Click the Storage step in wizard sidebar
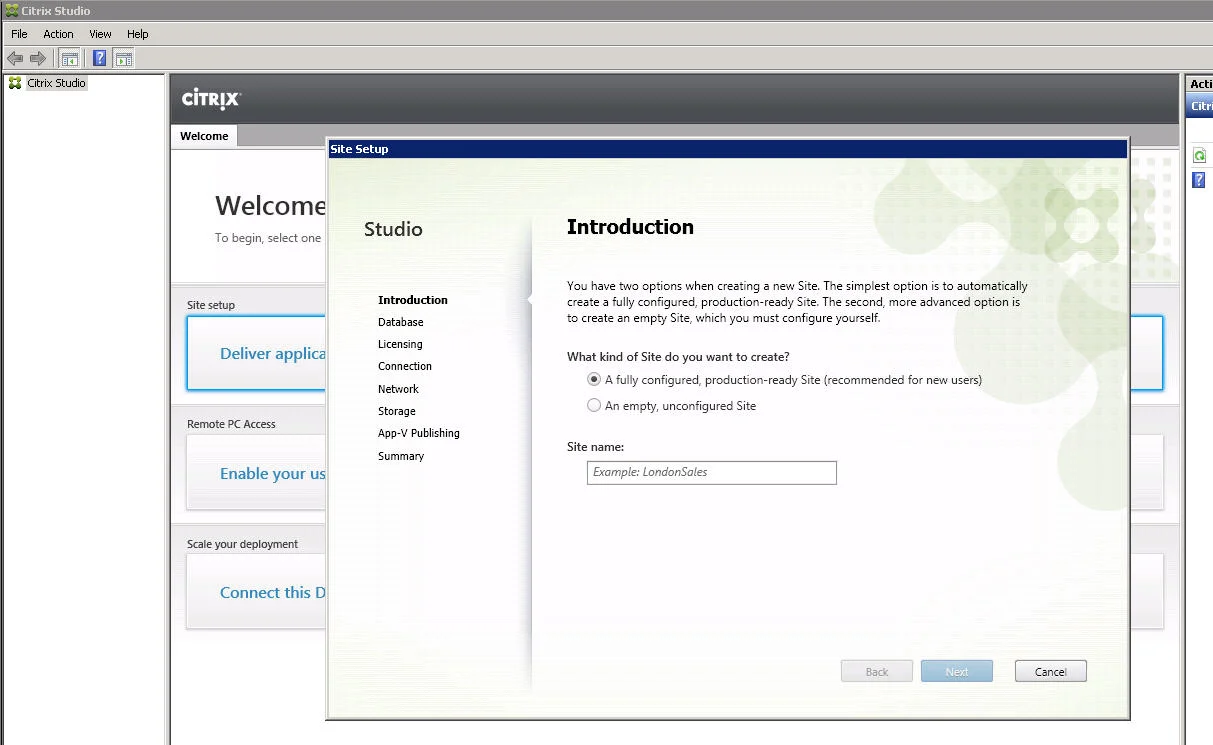Image resolution: width=1213 pixels, height=745 pixels. 397,411
